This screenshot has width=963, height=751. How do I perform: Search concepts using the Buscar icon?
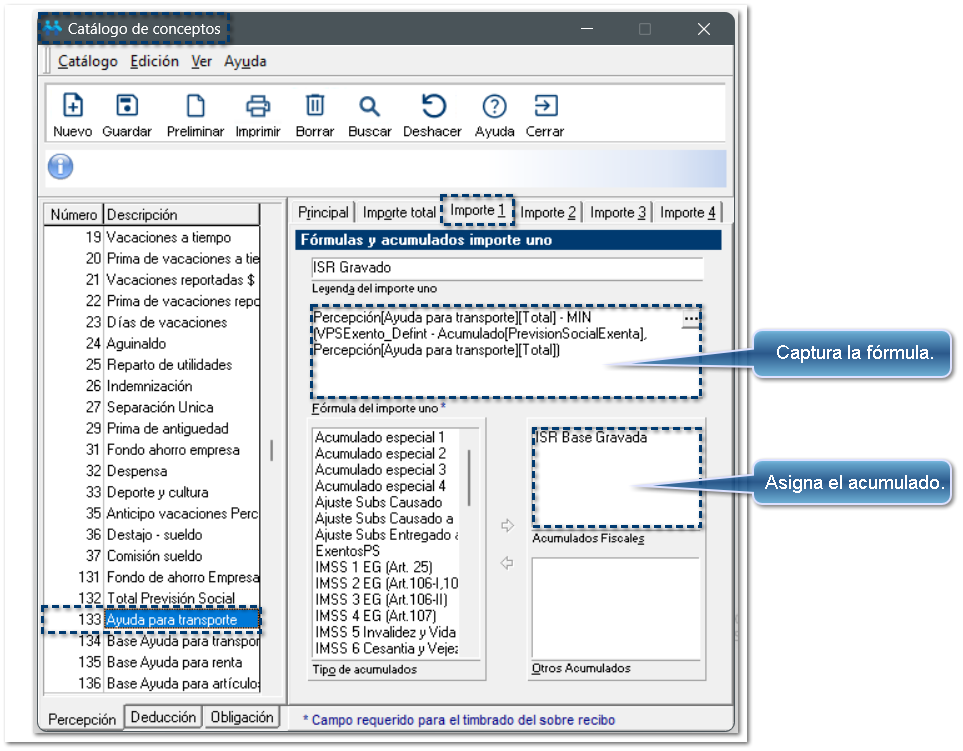click(370, 106)
